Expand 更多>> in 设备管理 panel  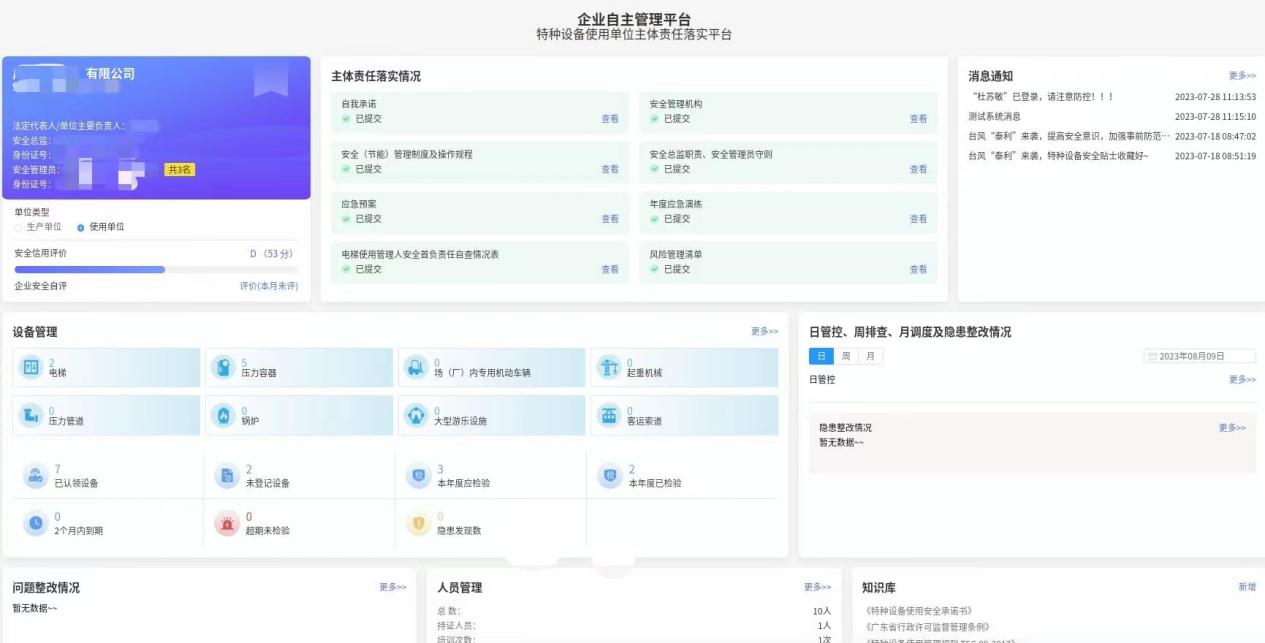[x=765, y=331]
